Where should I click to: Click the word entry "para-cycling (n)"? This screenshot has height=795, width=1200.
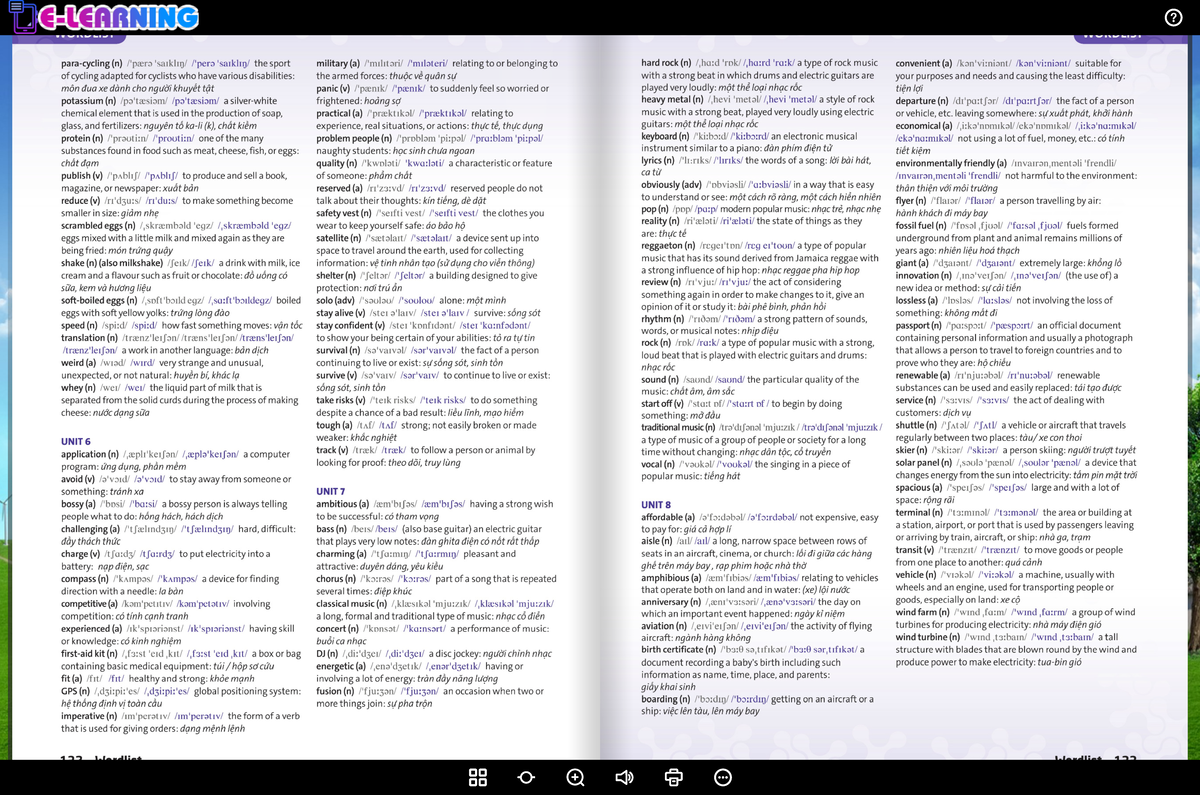(92, 63)
